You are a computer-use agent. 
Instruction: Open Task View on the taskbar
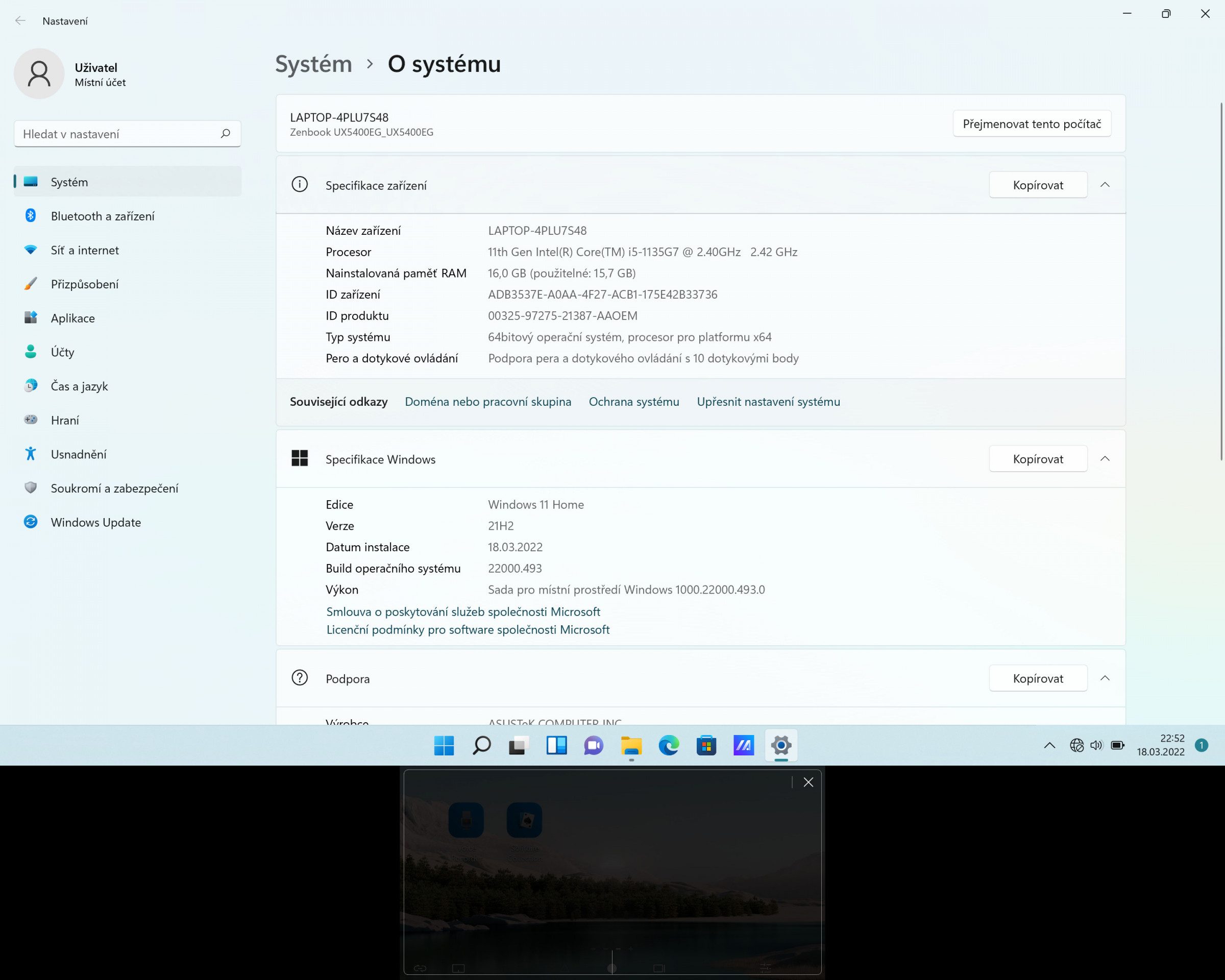pyautogui.click(x=519, y=745)
